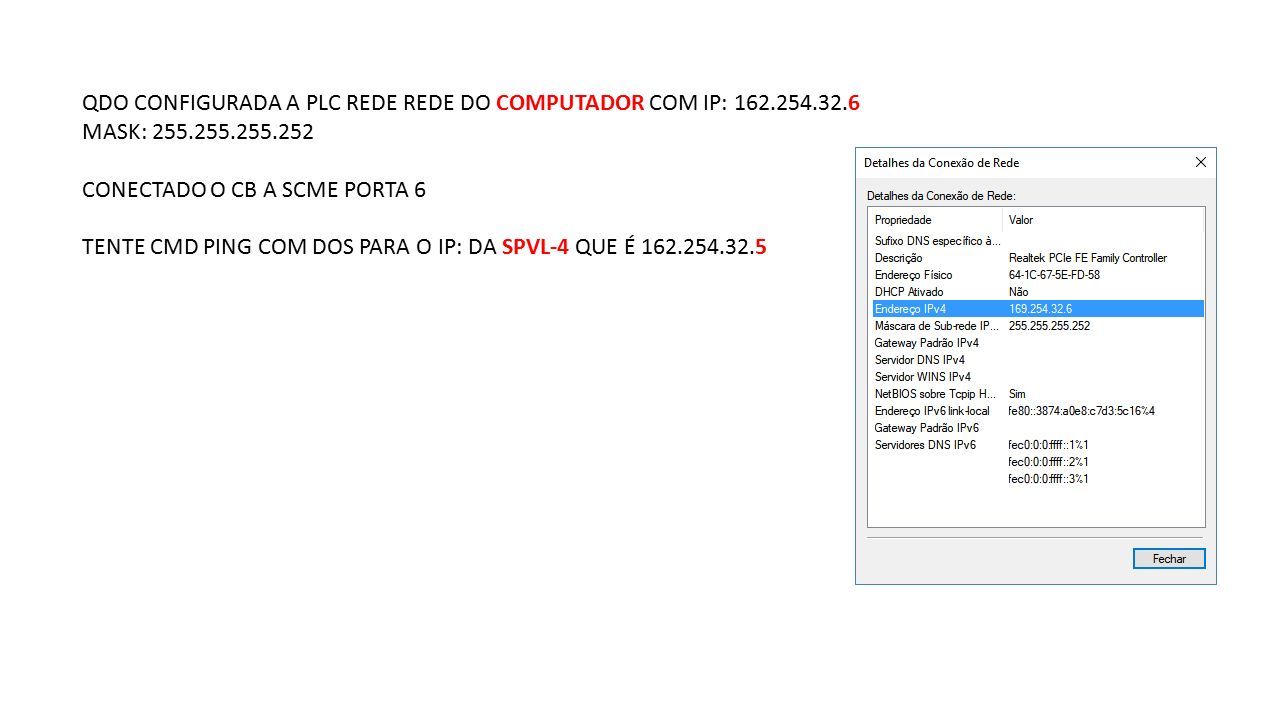Image resolution: width=1280 pixels, height=720 pixels.
Task: Select the Sufixo DNS específico row
Action: pos(1038,241)
